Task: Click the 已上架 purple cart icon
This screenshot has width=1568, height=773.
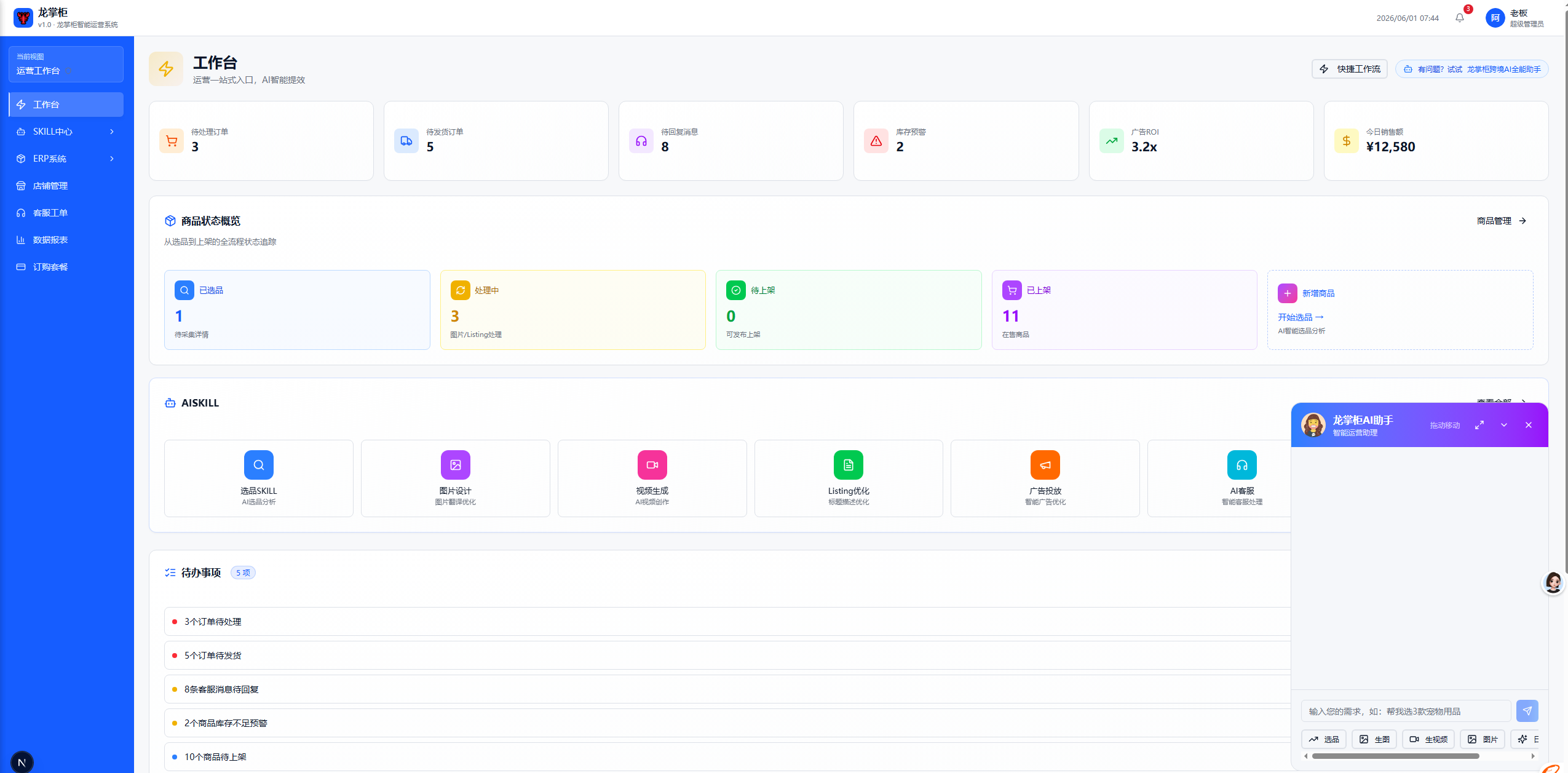Action: point(1012,290)
